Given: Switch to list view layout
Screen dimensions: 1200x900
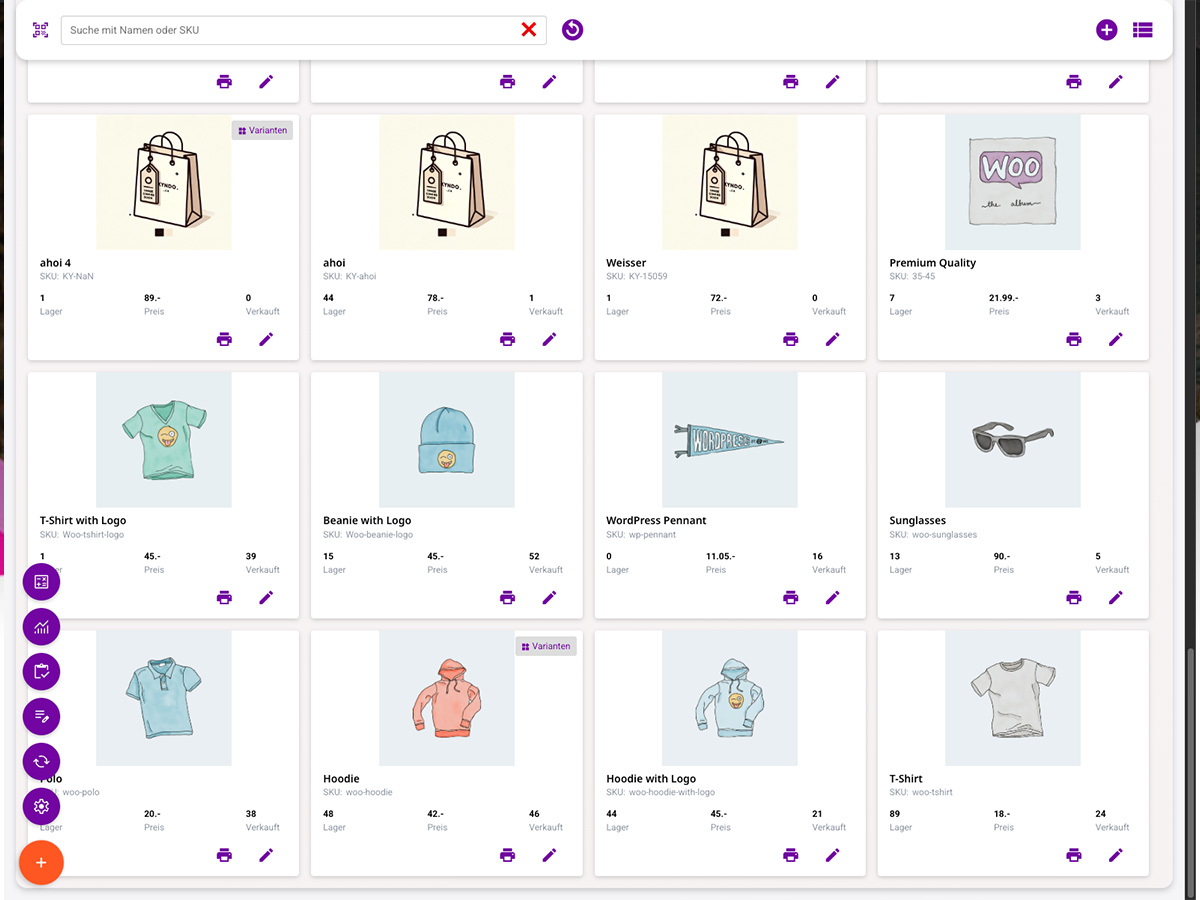Looking at the screenshot, I should [x=1142, y=30].
